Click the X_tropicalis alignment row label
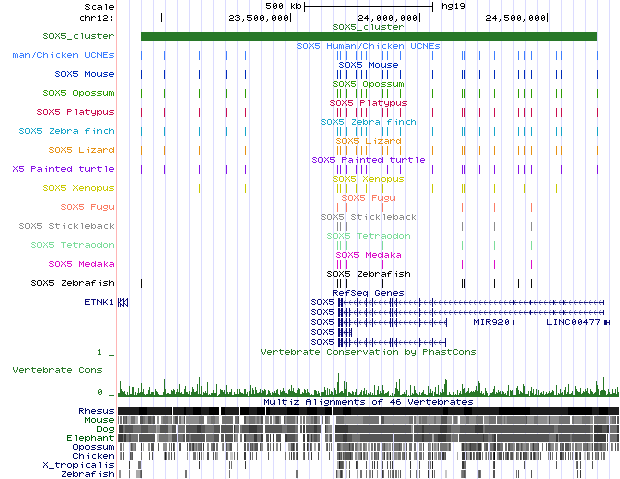The height and width of the screenshot is (479, 620). click(79, 465)
